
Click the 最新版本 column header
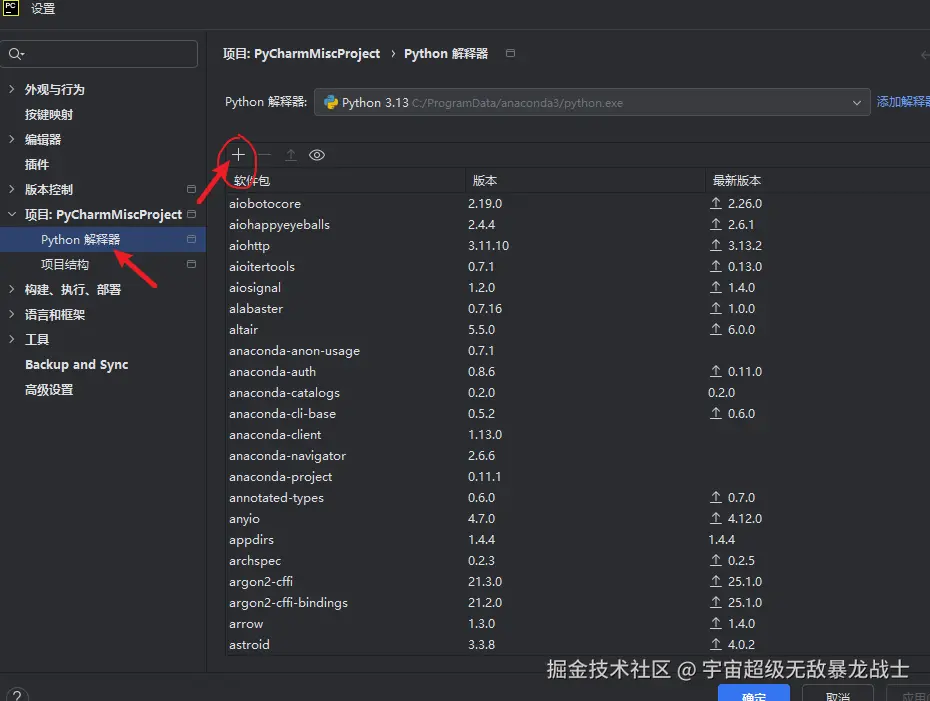tap(818, 181)
